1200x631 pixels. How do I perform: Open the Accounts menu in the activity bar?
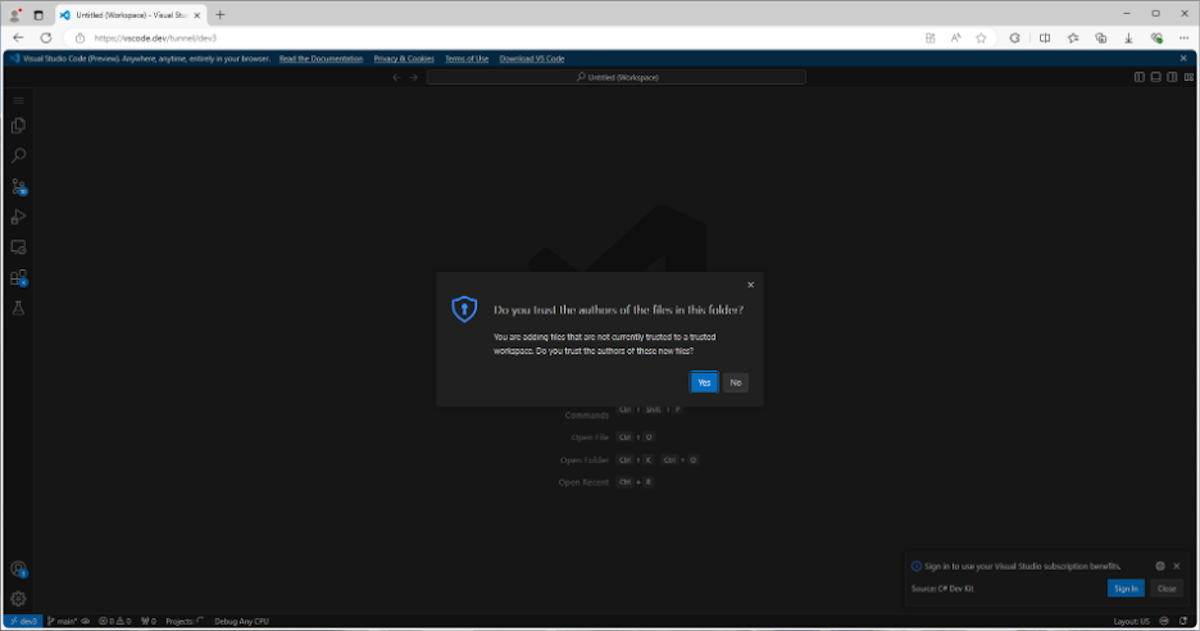click(18, 569)
